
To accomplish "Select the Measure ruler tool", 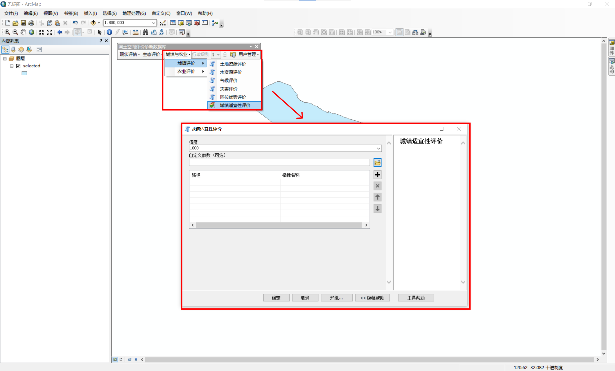I will 135,32.
